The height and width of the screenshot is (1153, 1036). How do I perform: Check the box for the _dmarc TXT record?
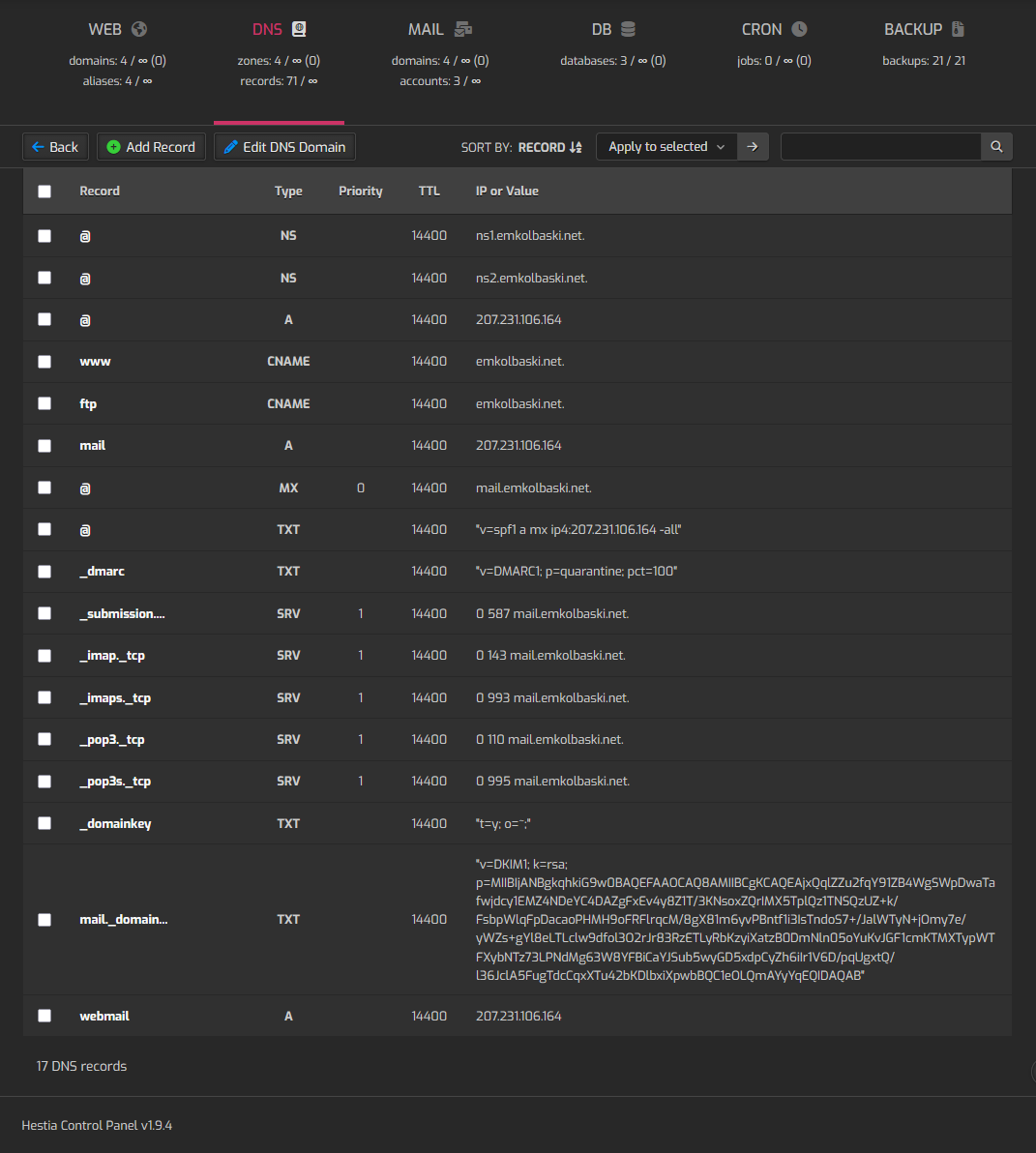click(x=44, y=572)
